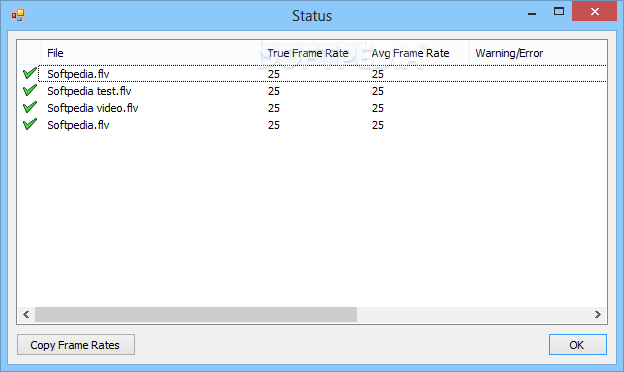Confirm with the OK button
624x372 pixels.
pyautogui.click(x=578, y=345)
